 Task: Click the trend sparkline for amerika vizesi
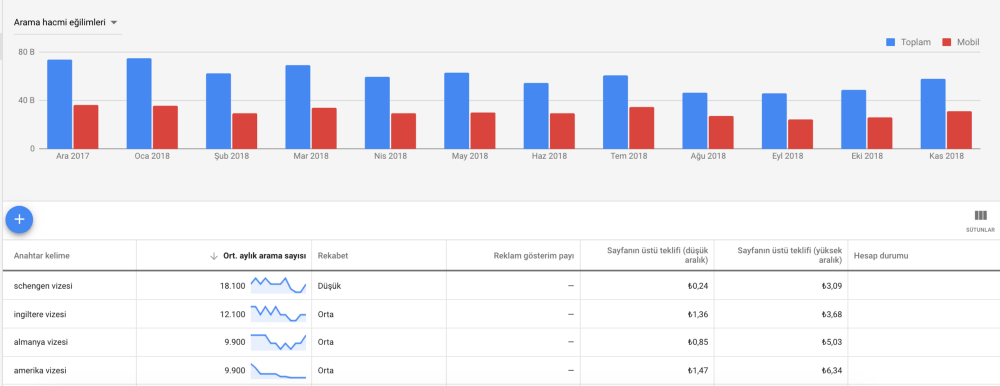(279, 370)
